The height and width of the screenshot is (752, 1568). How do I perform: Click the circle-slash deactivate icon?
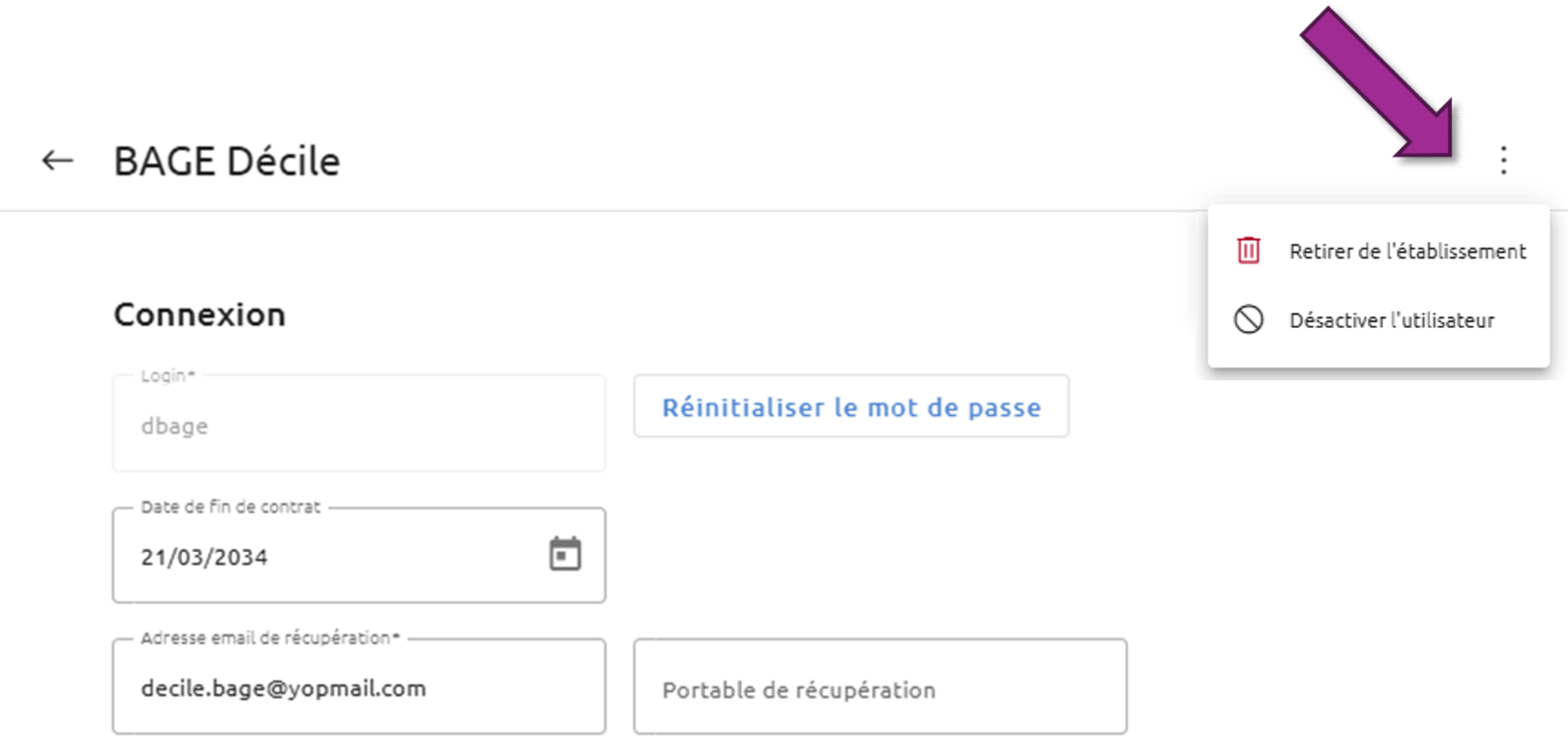[x=1248, y=319]
